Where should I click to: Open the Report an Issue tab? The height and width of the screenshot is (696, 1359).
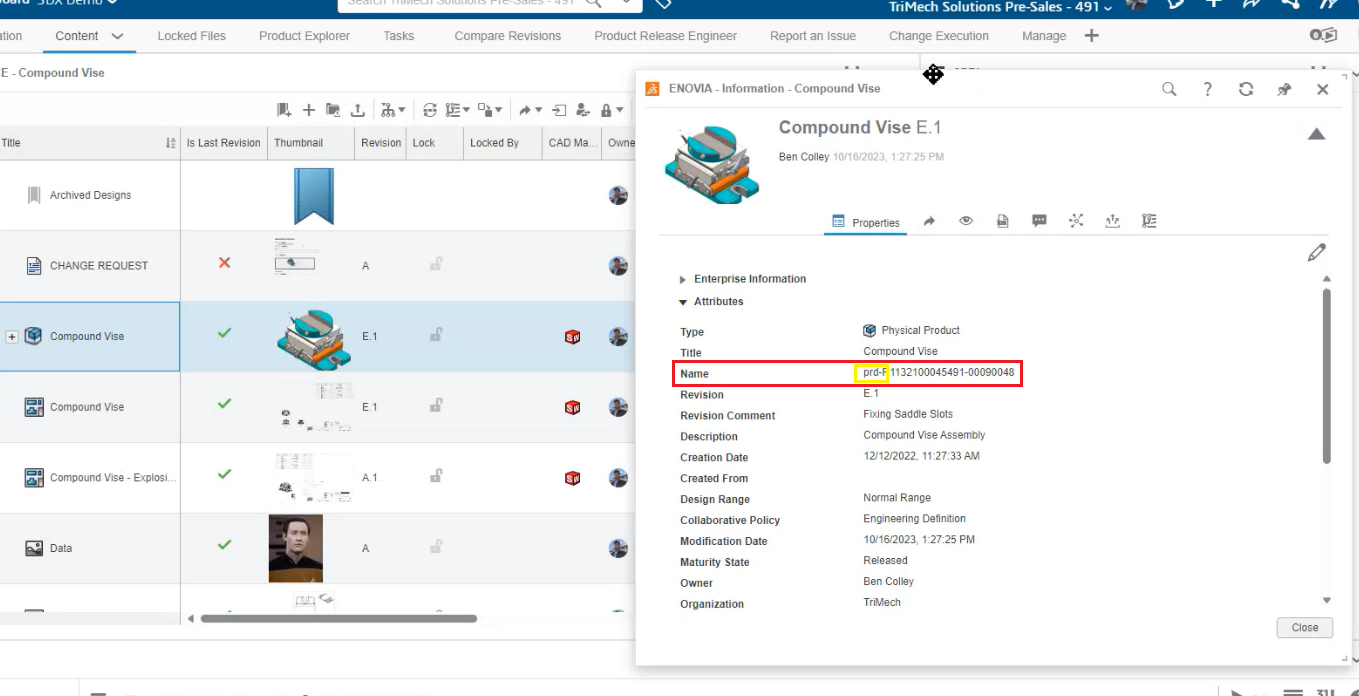point(813,36)
